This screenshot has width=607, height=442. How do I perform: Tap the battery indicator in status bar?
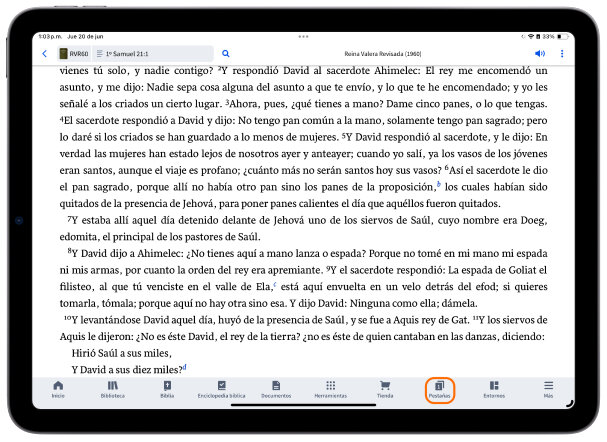562,36
